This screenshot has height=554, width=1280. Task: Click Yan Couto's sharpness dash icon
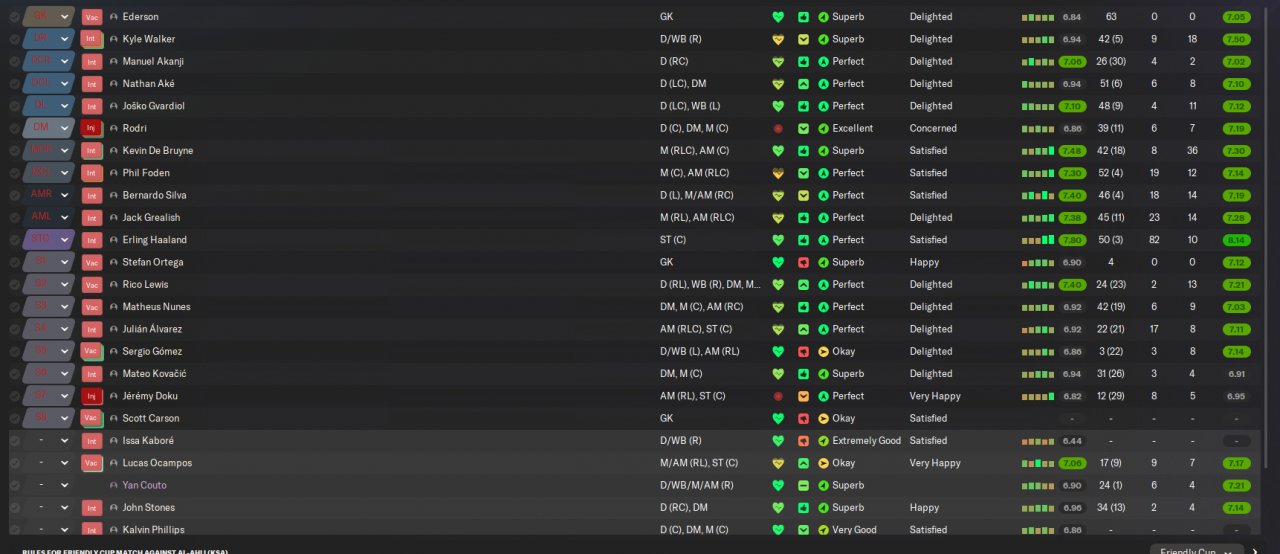click(803, 485)
